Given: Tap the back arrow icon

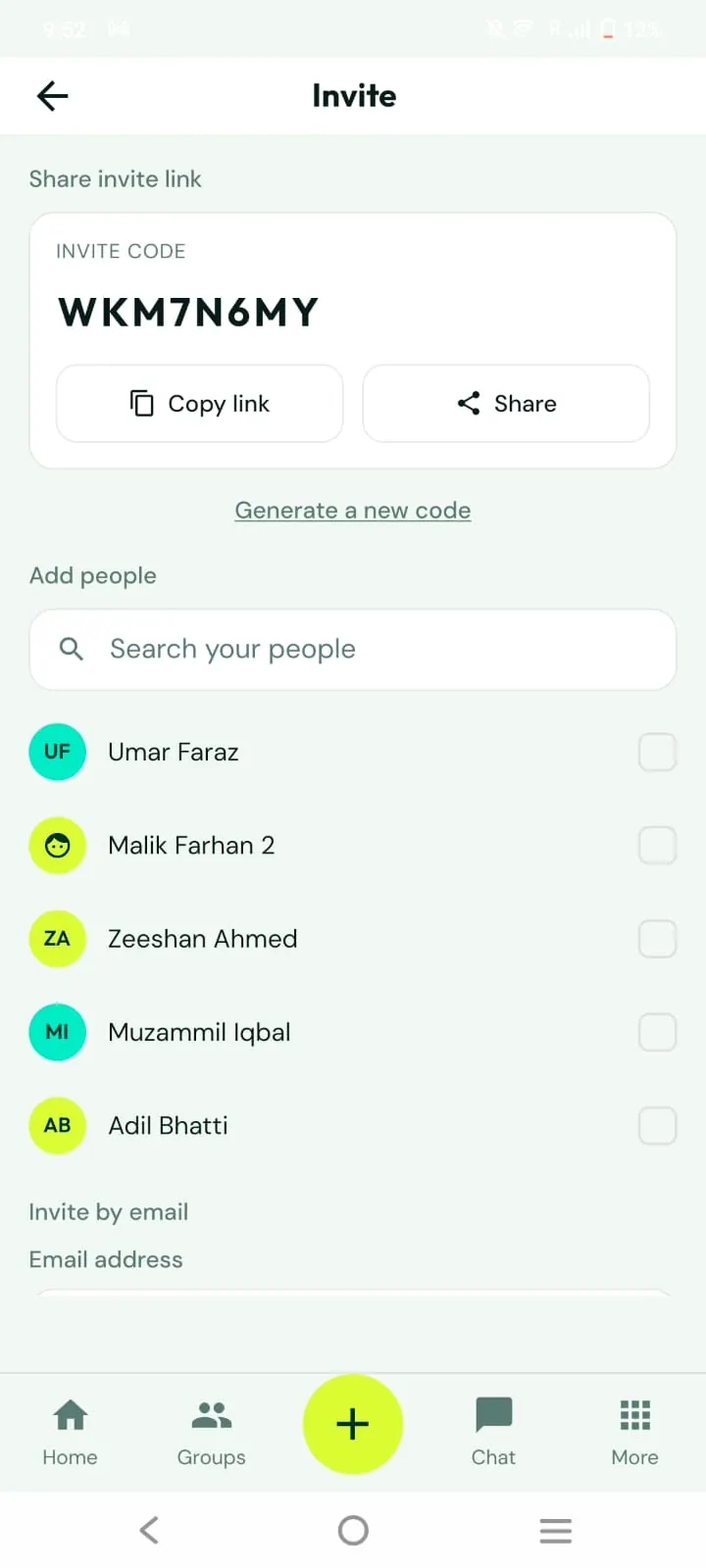Looking at the screenshot, I should coord(52,95).
